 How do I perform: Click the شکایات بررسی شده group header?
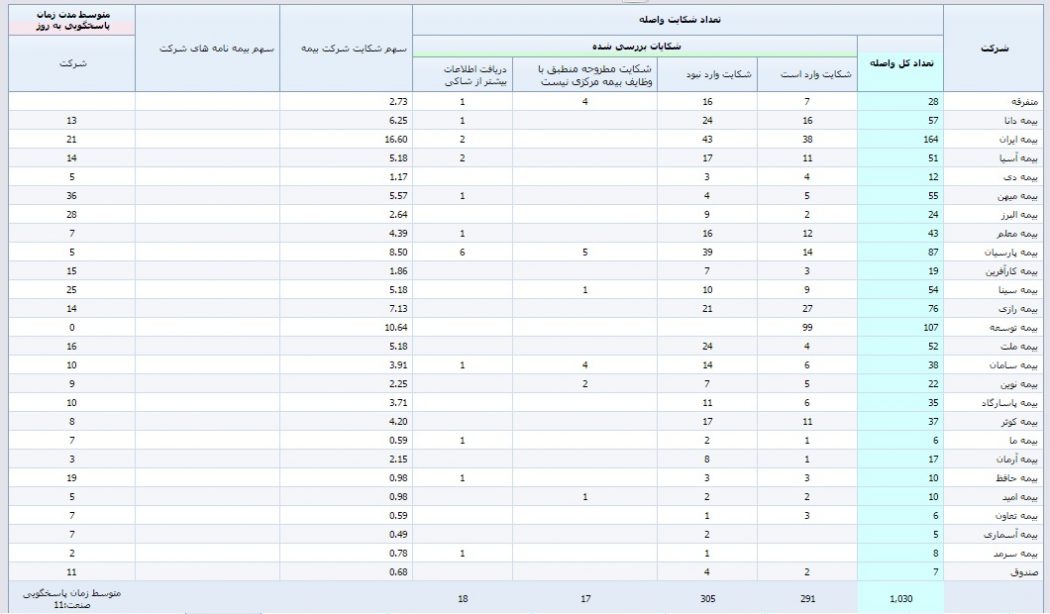(x=634, y=45)
